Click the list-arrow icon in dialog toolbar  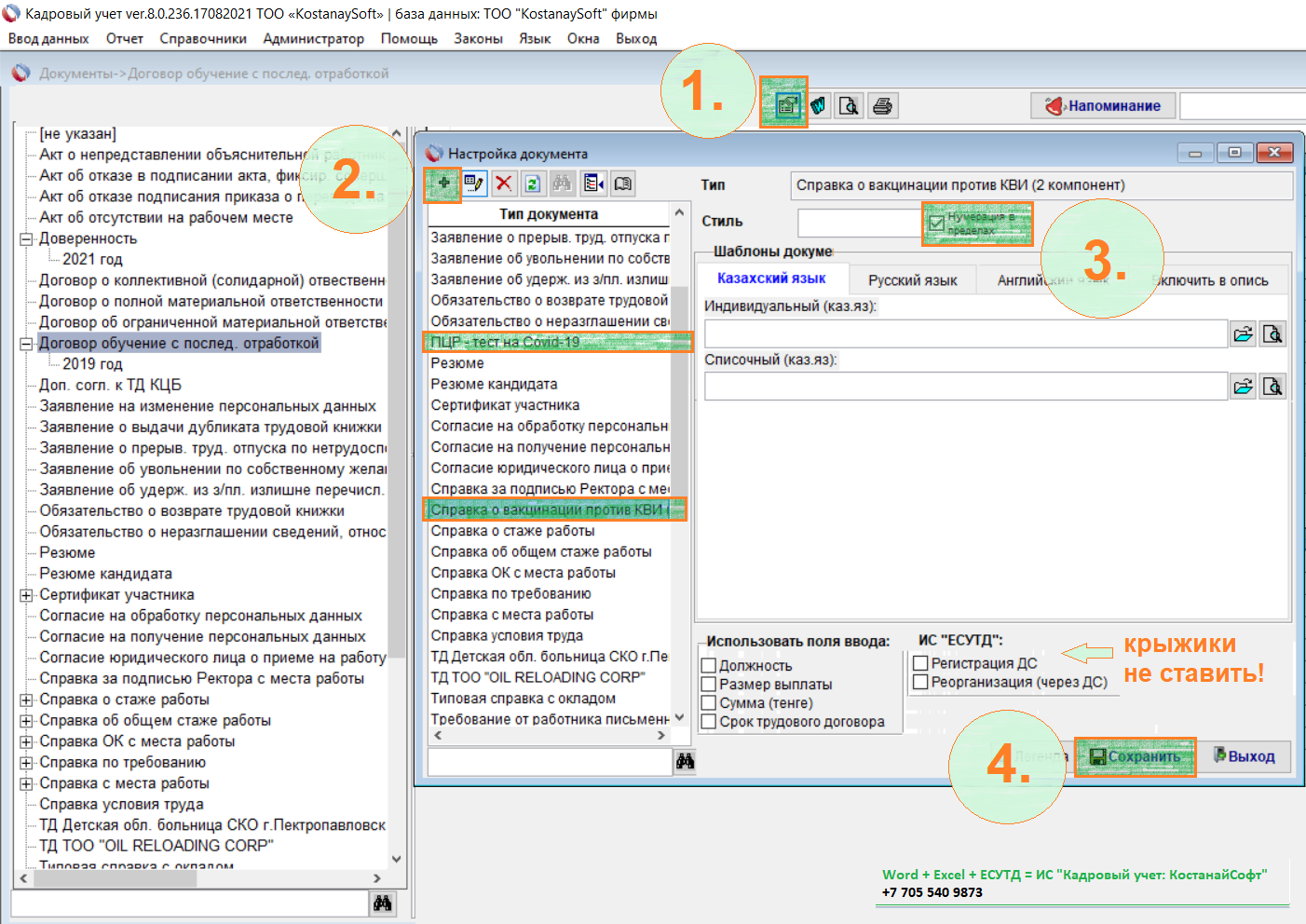pyautogui.click(x=593, y=183)
